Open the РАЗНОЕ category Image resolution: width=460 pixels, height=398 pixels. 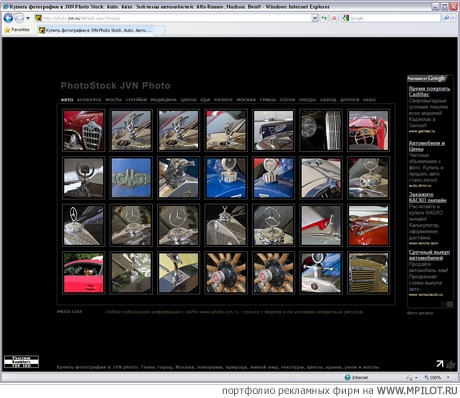click(223, 100)
